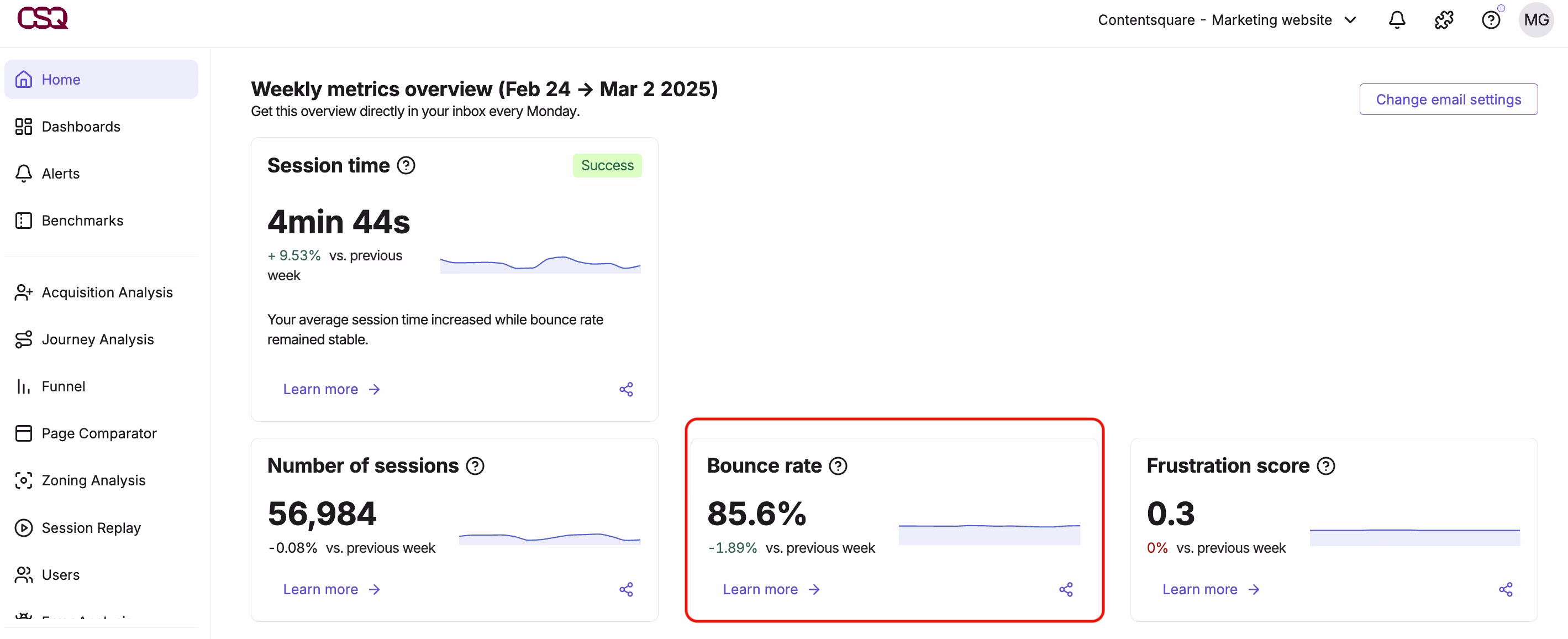This screenshot has width=1568, height=639.
Task: Share the Session time card
Action: point(627,389)
